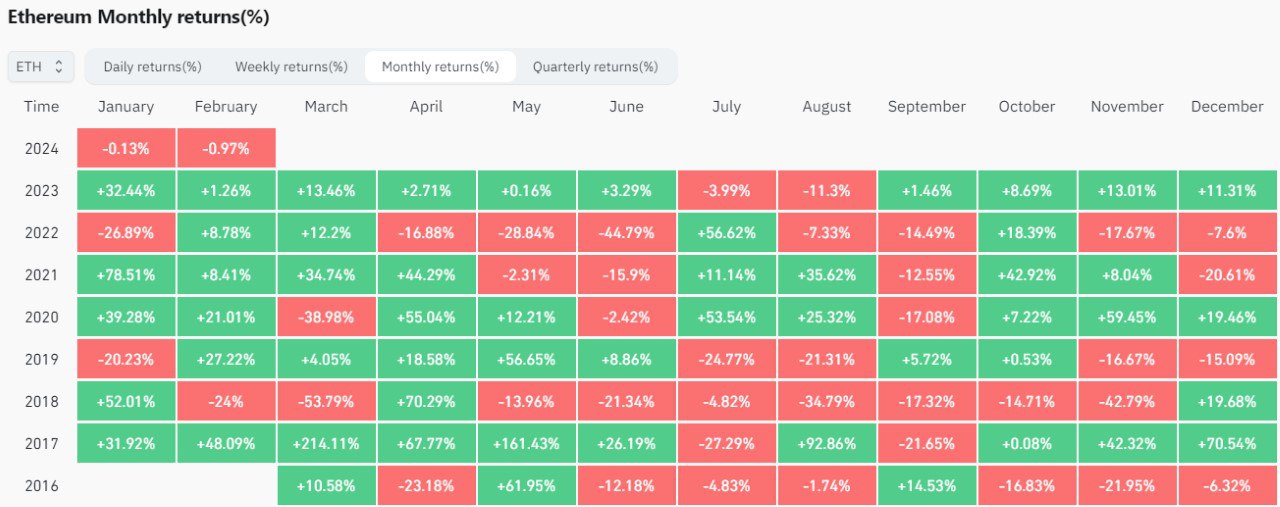Select the Monthly returns(%) tab
The width and height of the screenshot is (1280, 507).
tap(440, 67)
